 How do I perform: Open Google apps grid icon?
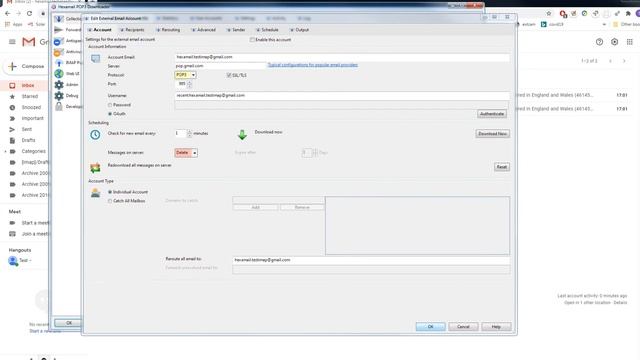pos(630,42)
